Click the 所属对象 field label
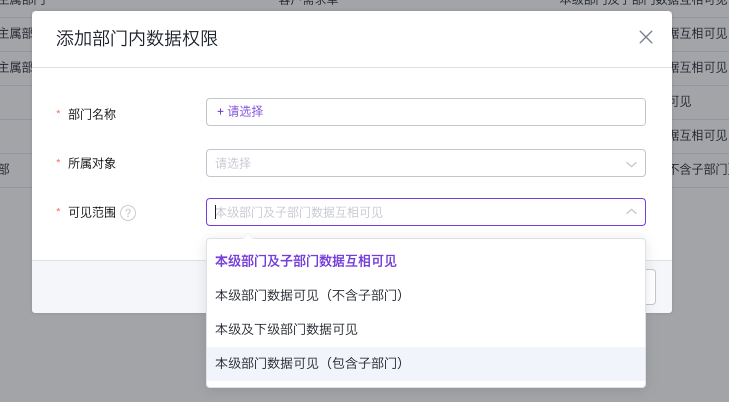Screen dimensions: 729x402 92,164
